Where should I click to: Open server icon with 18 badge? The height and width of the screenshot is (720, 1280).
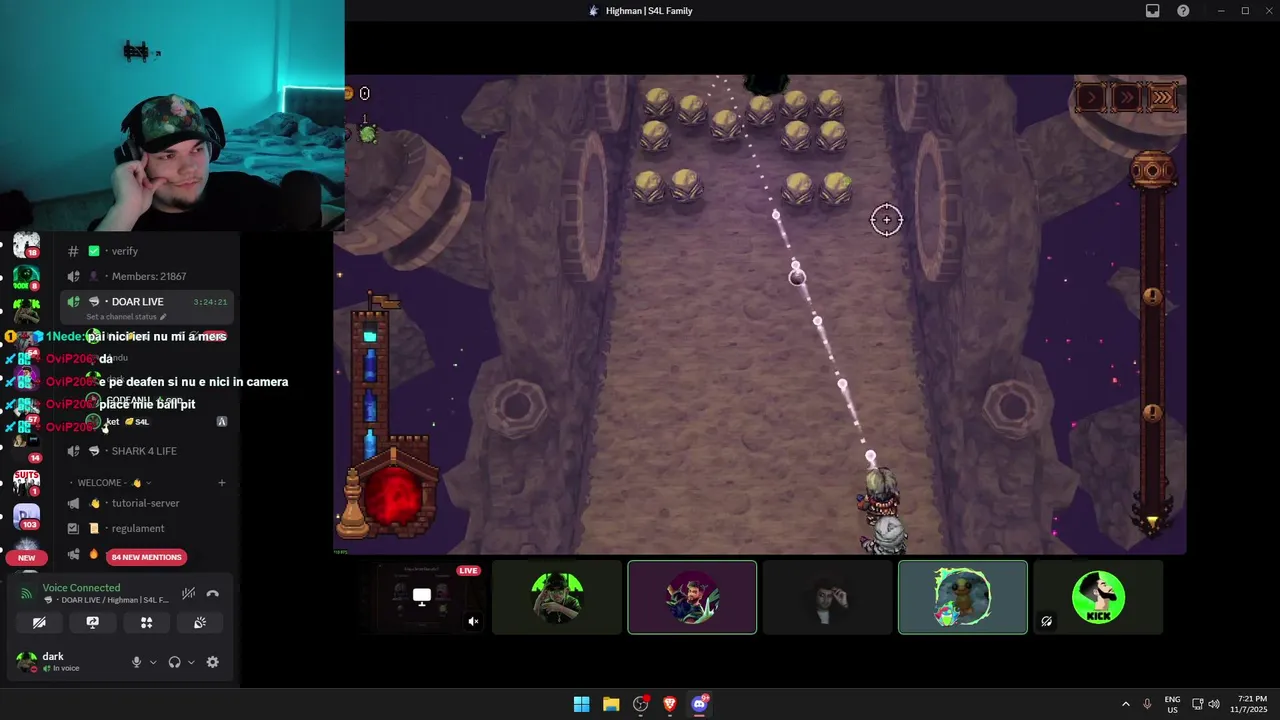click(26, 245)
